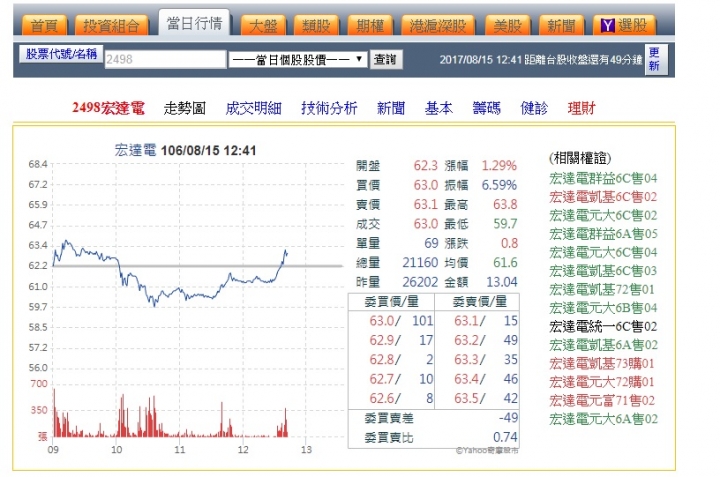Screen dimensions: 720x477
Task: Click the 開盤 price value 62.3
Action: [x=426, y=166]
